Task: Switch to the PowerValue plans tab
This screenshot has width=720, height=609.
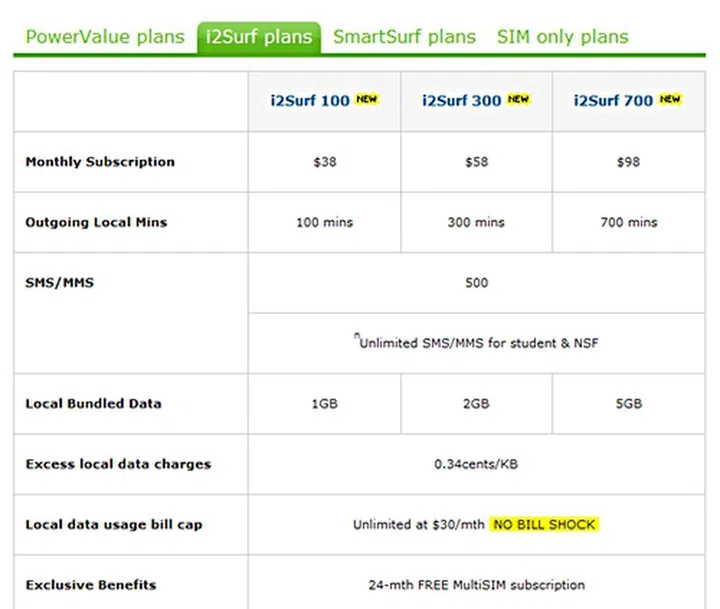Action: (x=105, y=38)
